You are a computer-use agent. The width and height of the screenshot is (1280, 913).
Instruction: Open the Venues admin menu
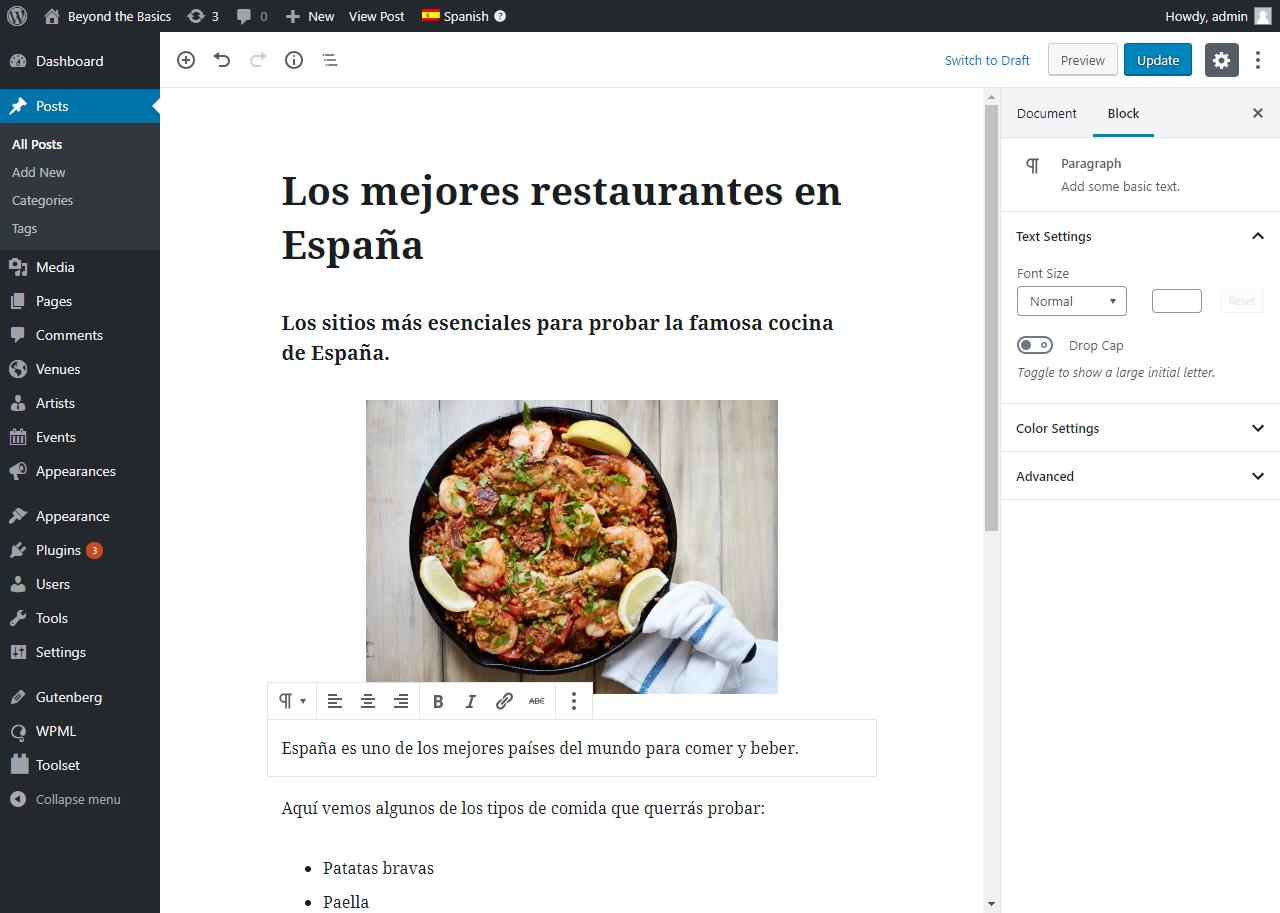pos(58,369)
